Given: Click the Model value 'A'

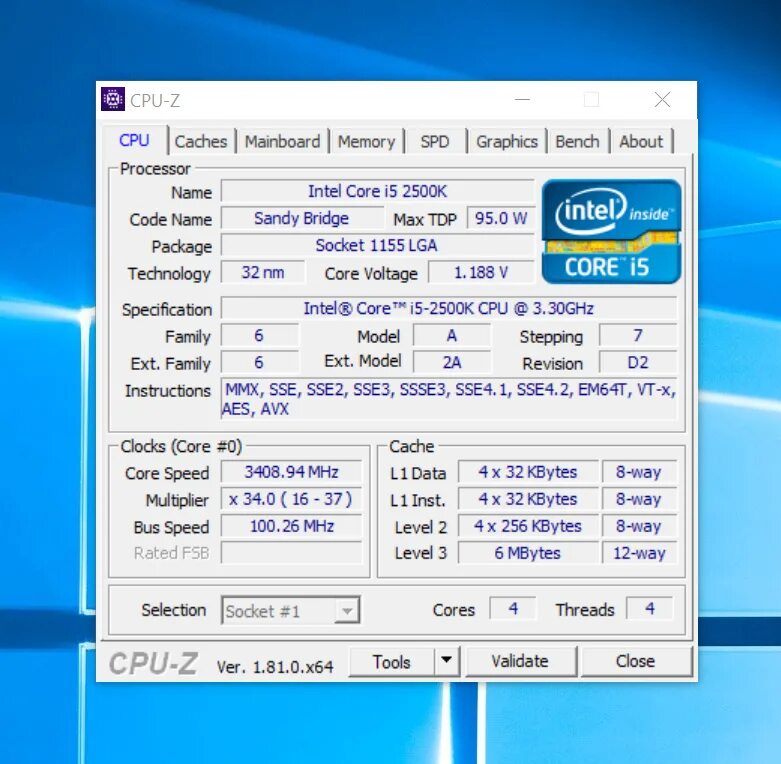Looking at the screenshot, I should point(451,335).
